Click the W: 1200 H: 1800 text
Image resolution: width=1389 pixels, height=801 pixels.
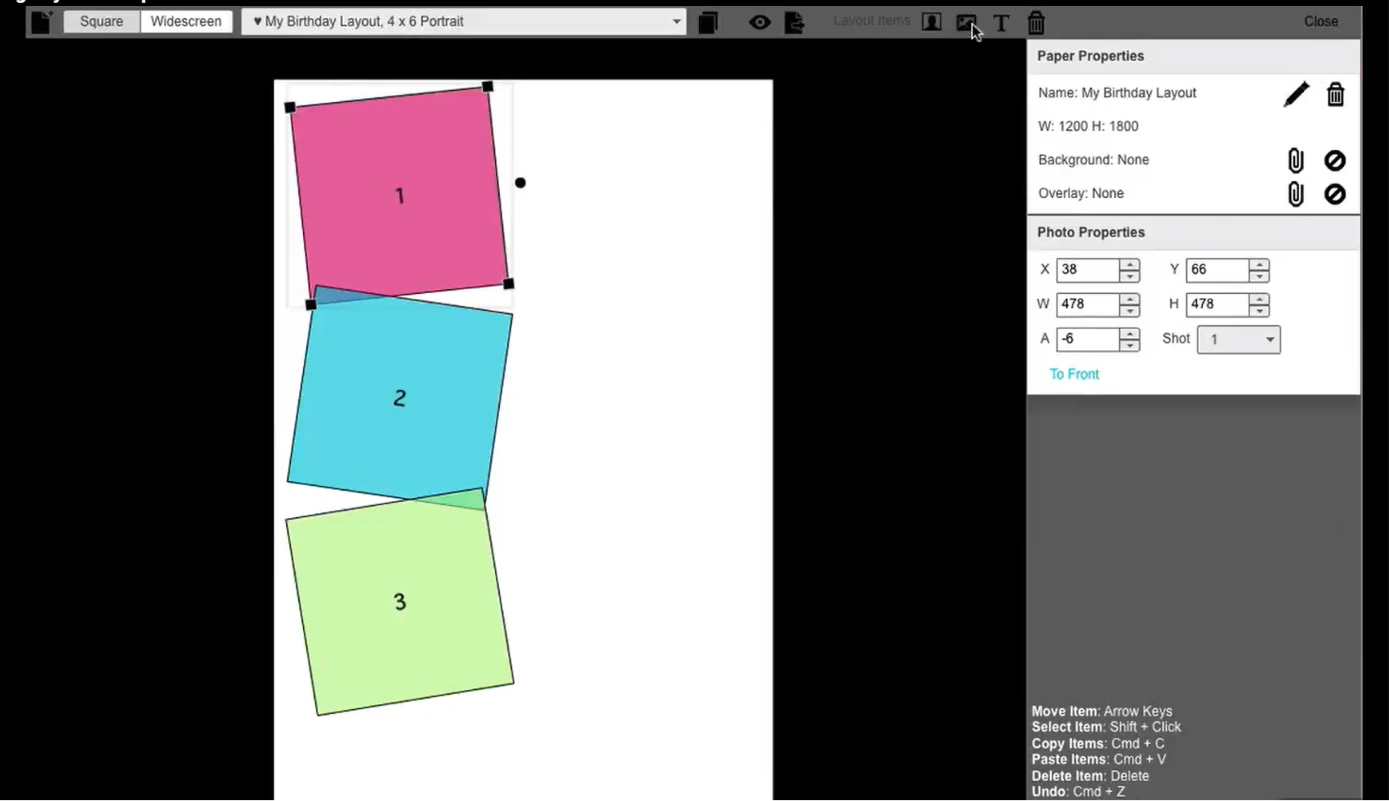pyautogui.click(x=1088, y=126)
